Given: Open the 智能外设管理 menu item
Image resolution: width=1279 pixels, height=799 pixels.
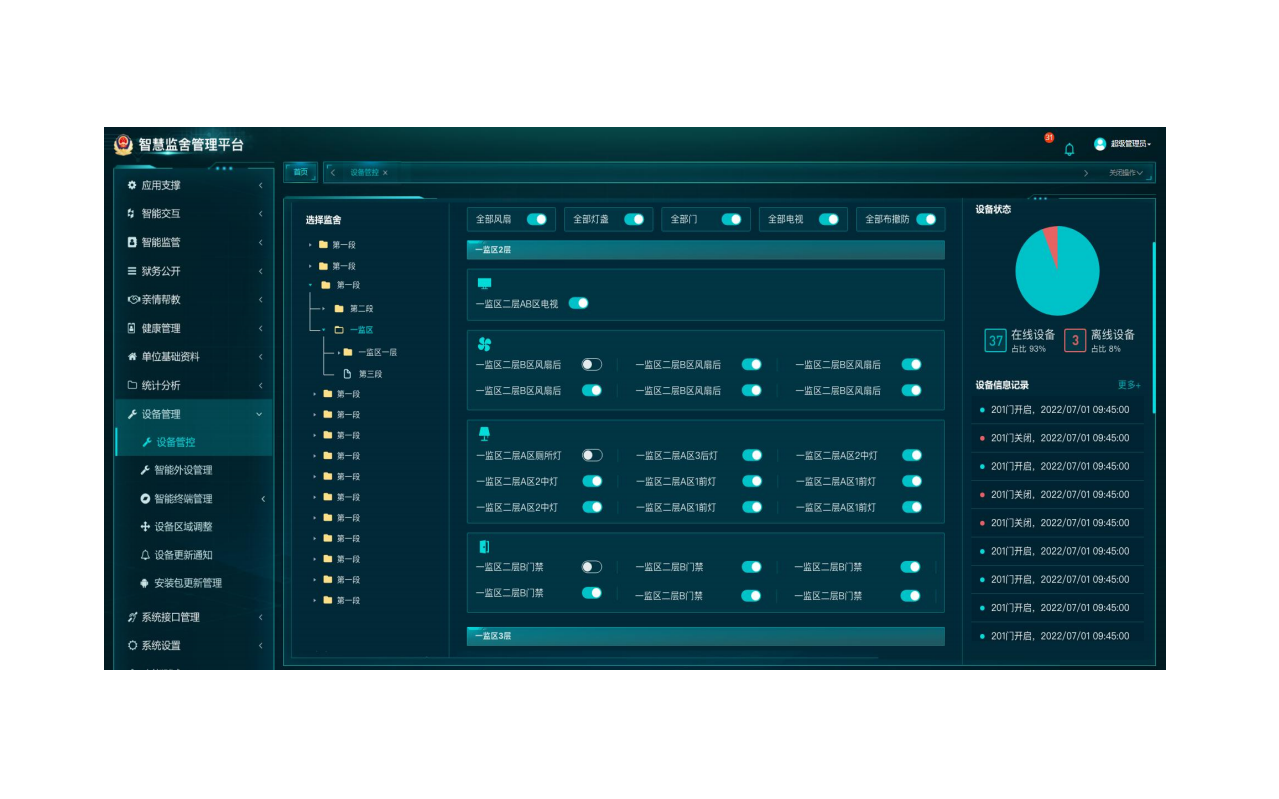Looking at the screenshot, I should click(x=183, y=470).
